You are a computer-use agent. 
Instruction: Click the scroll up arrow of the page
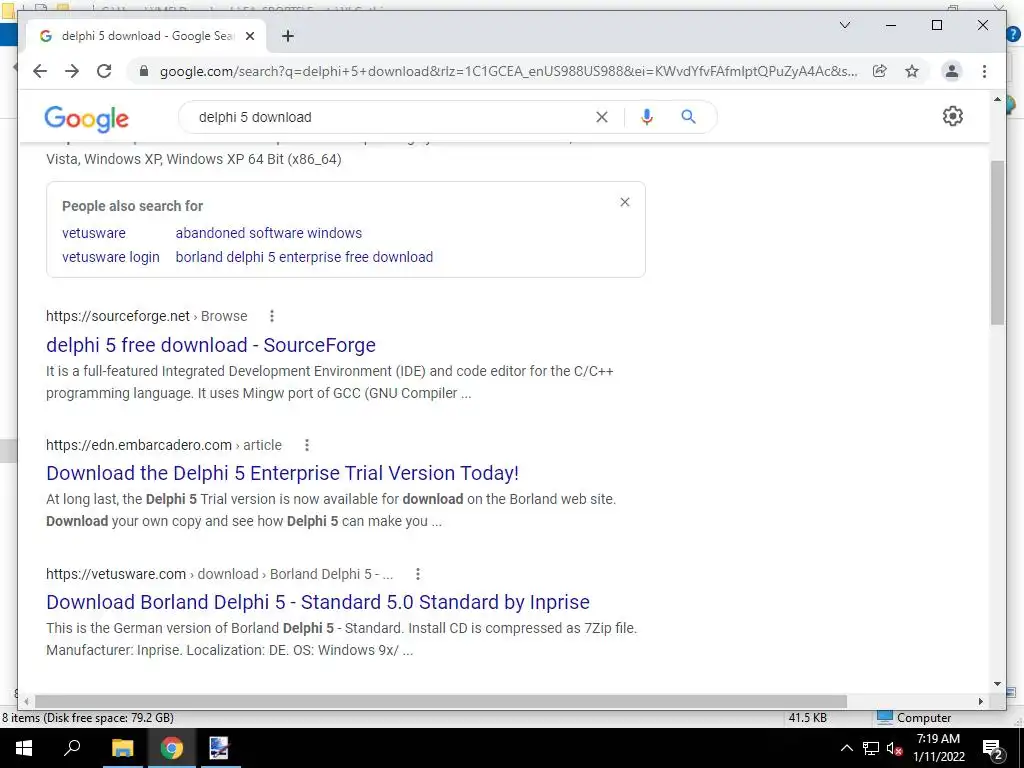pyautogui.click(x=997, y=99)
